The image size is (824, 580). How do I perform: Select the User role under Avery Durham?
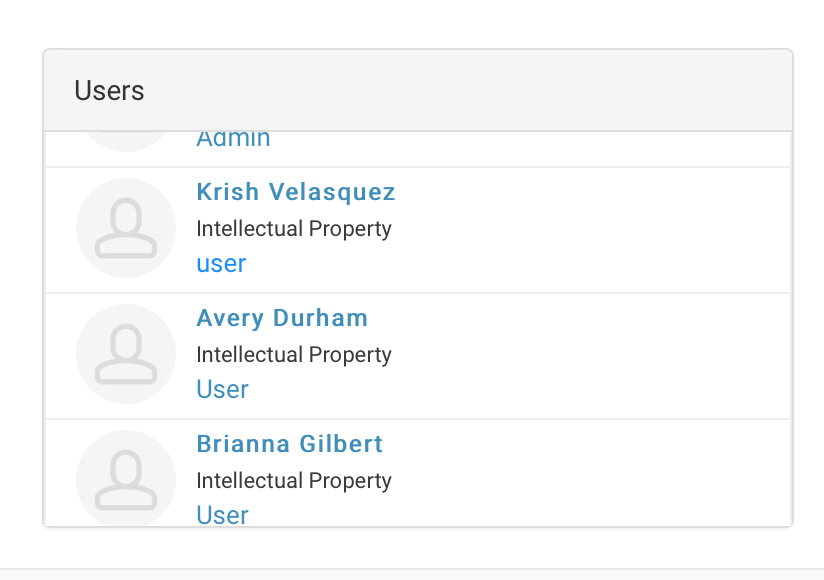pos(222,390)
